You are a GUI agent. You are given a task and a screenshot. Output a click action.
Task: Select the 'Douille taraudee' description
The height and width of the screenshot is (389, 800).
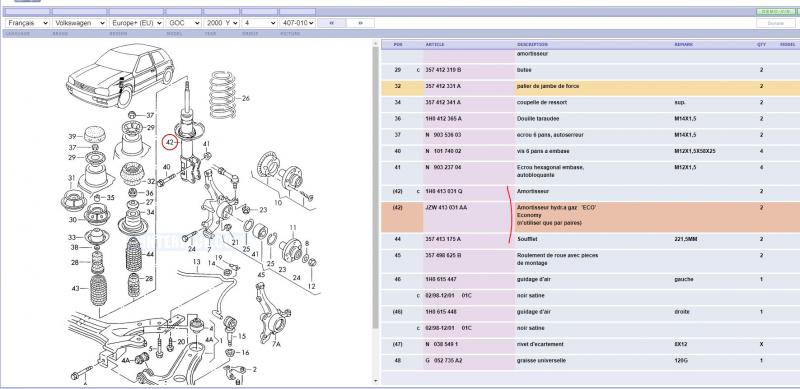coord(538,119)
